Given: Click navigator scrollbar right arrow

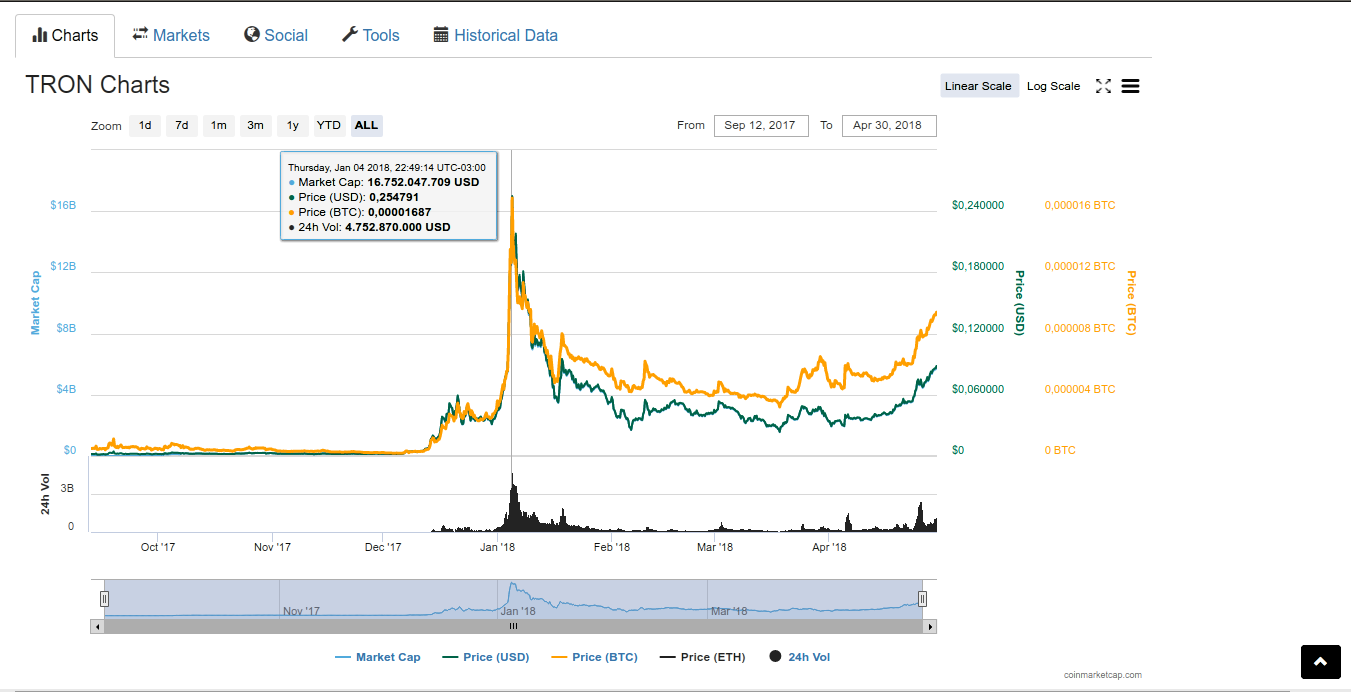Looking at the screenshot, I should point(930,626).
